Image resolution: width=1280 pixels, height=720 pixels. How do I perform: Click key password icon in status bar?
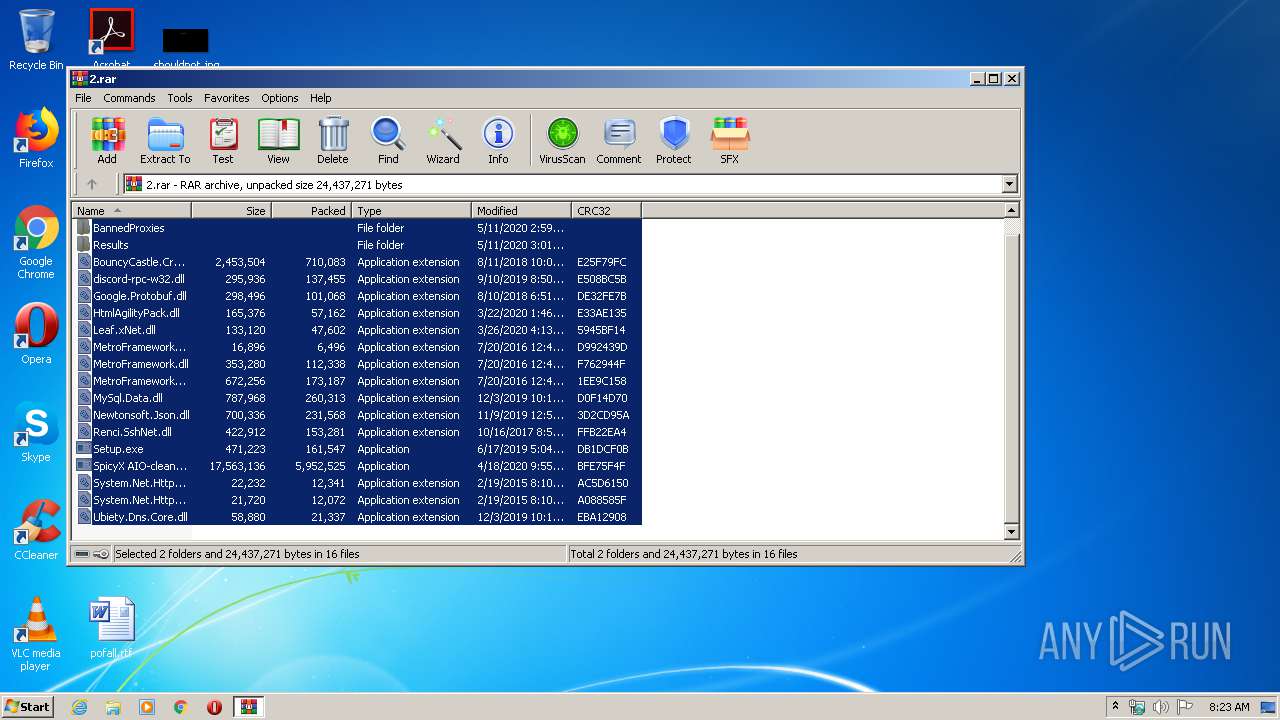pos(101,554)
